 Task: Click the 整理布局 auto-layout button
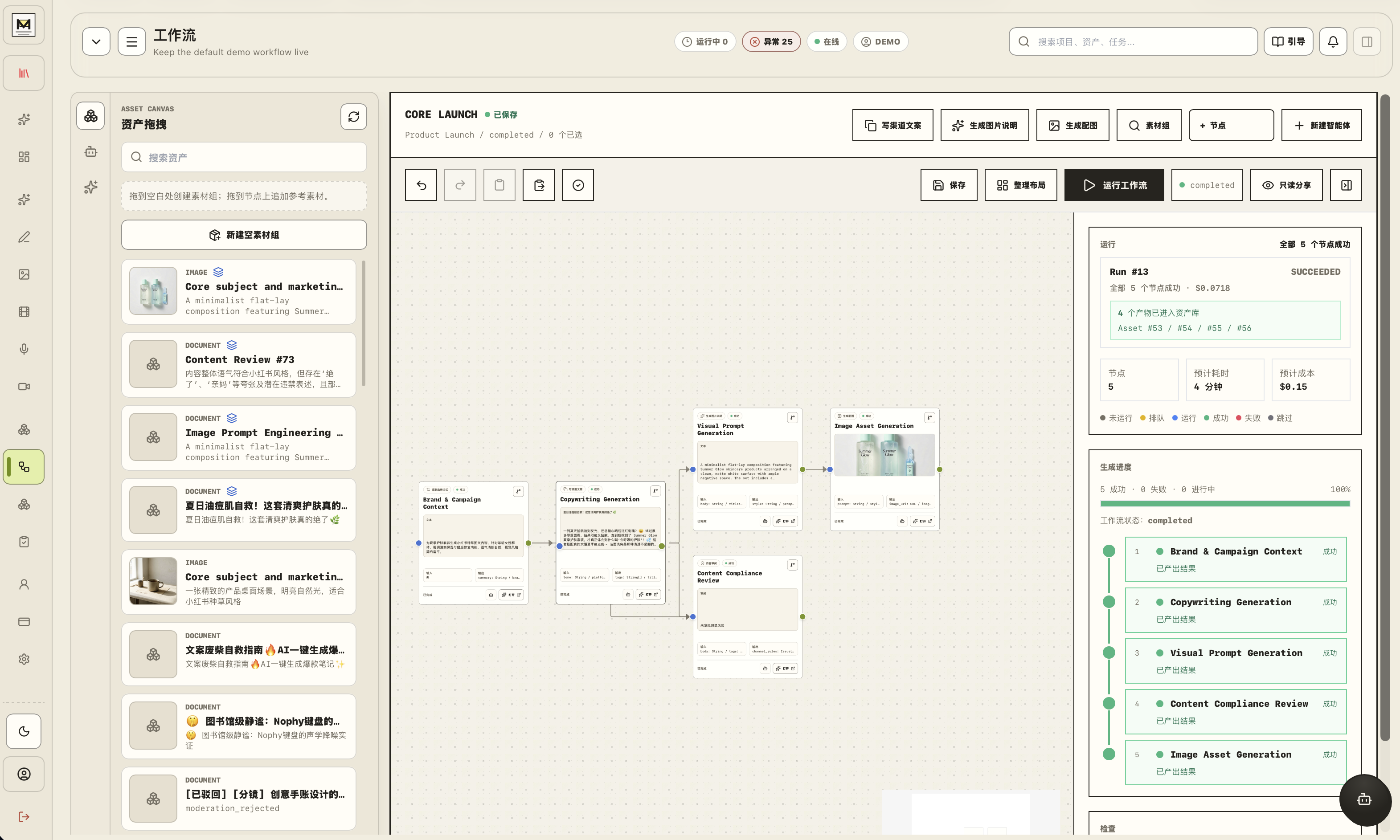pyautogui.click(x=1021, y=185)
